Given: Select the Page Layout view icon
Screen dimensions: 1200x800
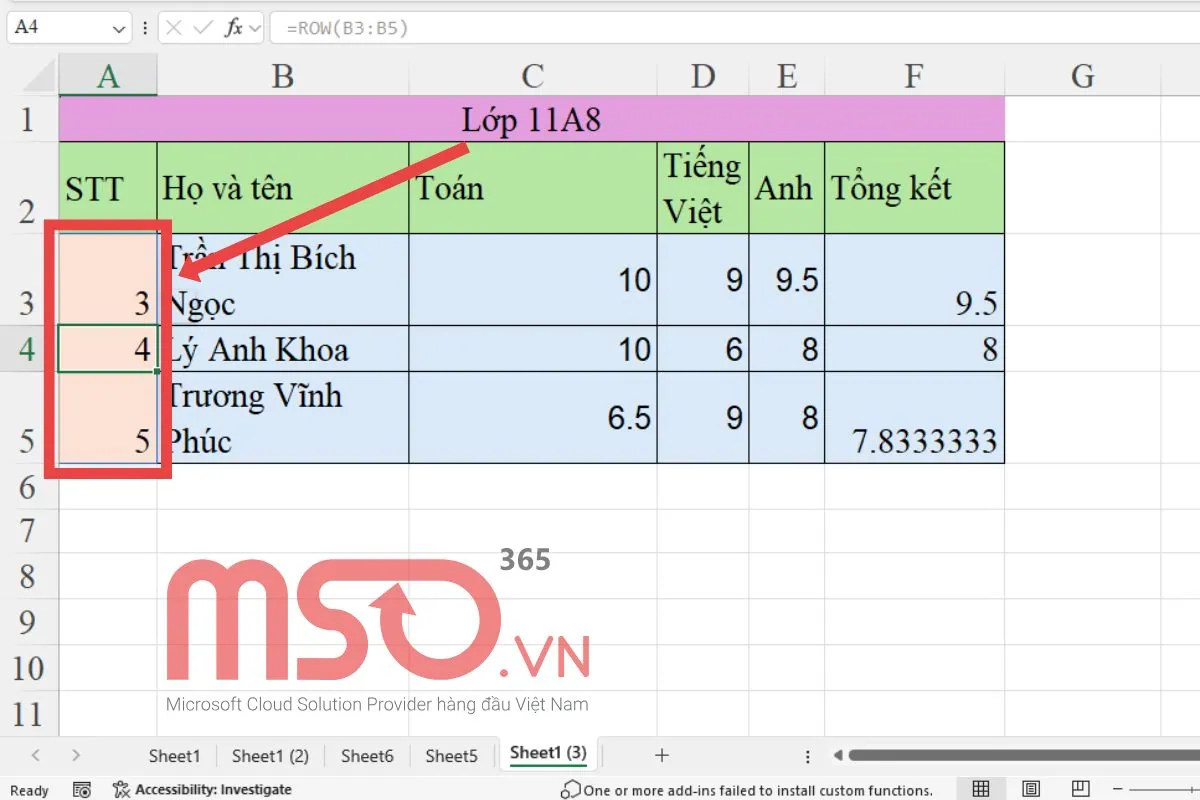Looking at the screenshot, I should click(x=1030, y=789).
